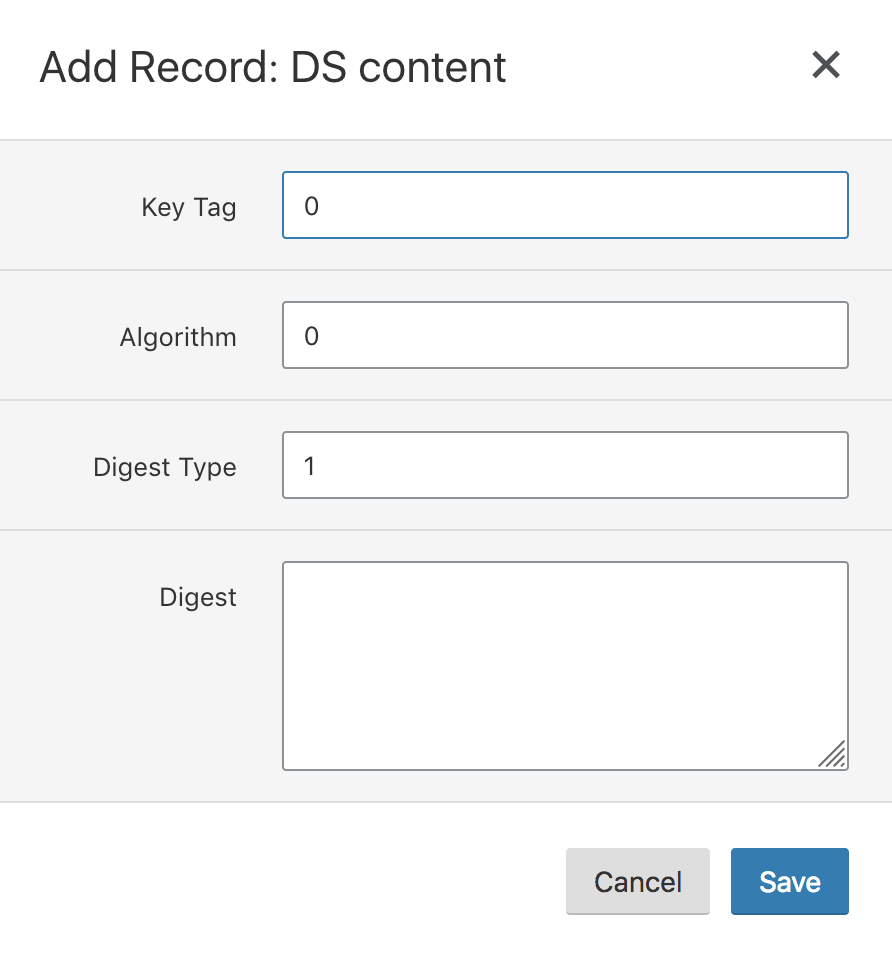Select the Digest Type input field

565,465
